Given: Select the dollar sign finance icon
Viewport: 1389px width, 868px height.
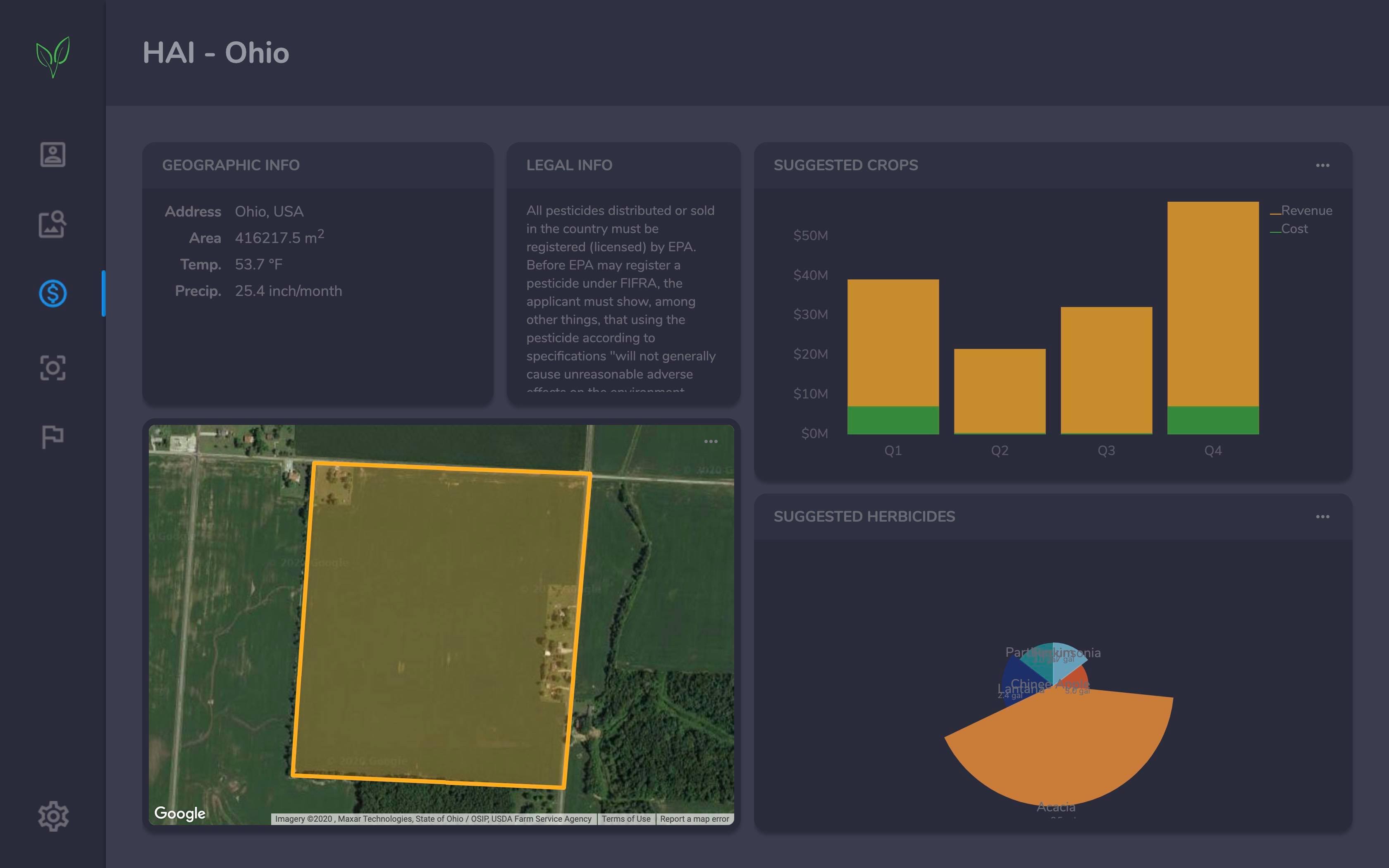Looking at the screenshot, I should click(x=53, y=293).
